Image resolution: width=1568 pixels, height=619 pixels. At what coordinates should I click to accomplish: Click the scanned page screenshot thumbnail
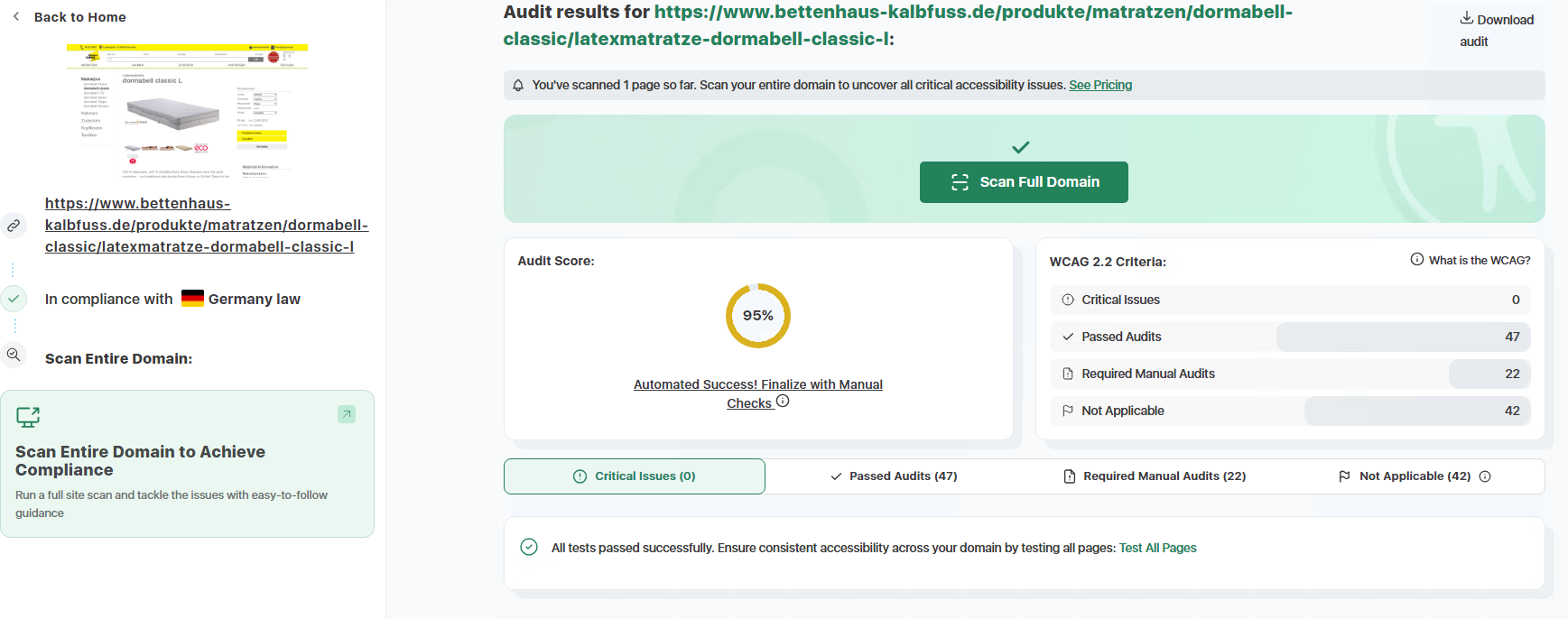(187, 111)
